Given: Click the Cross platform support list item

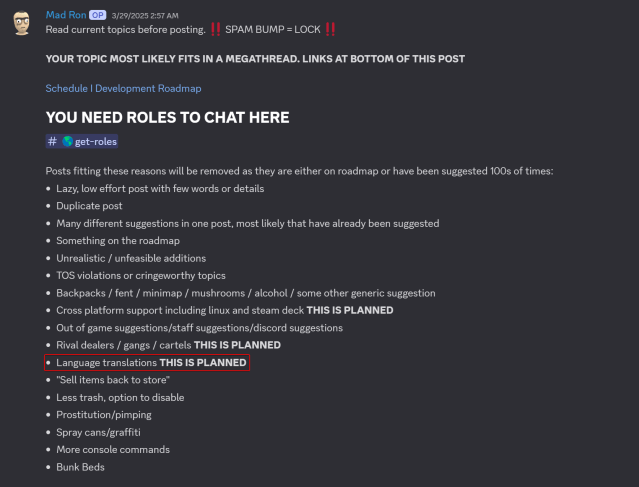Looking at the screenshot, I should click(x=224, y=310).
